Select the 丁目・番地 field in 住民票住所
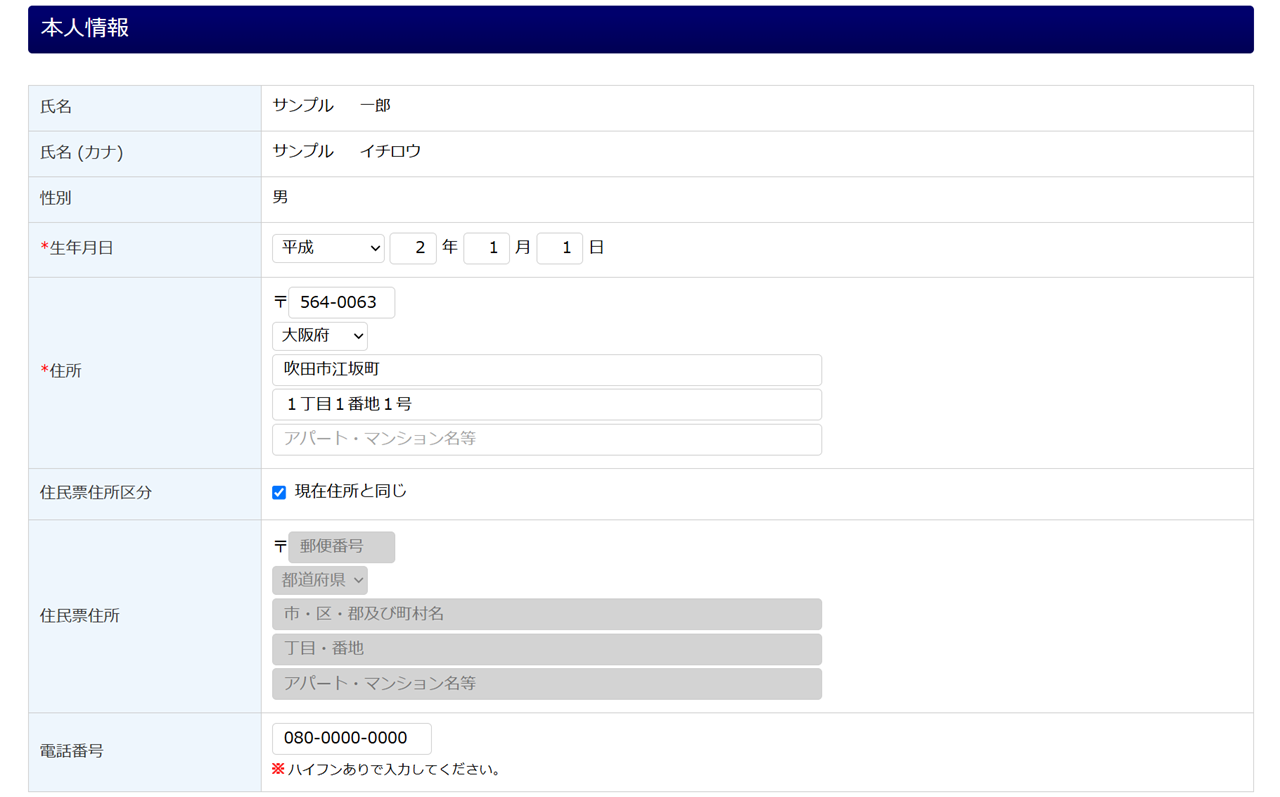Screen dimensions: 1280x797 pos(546,649)
